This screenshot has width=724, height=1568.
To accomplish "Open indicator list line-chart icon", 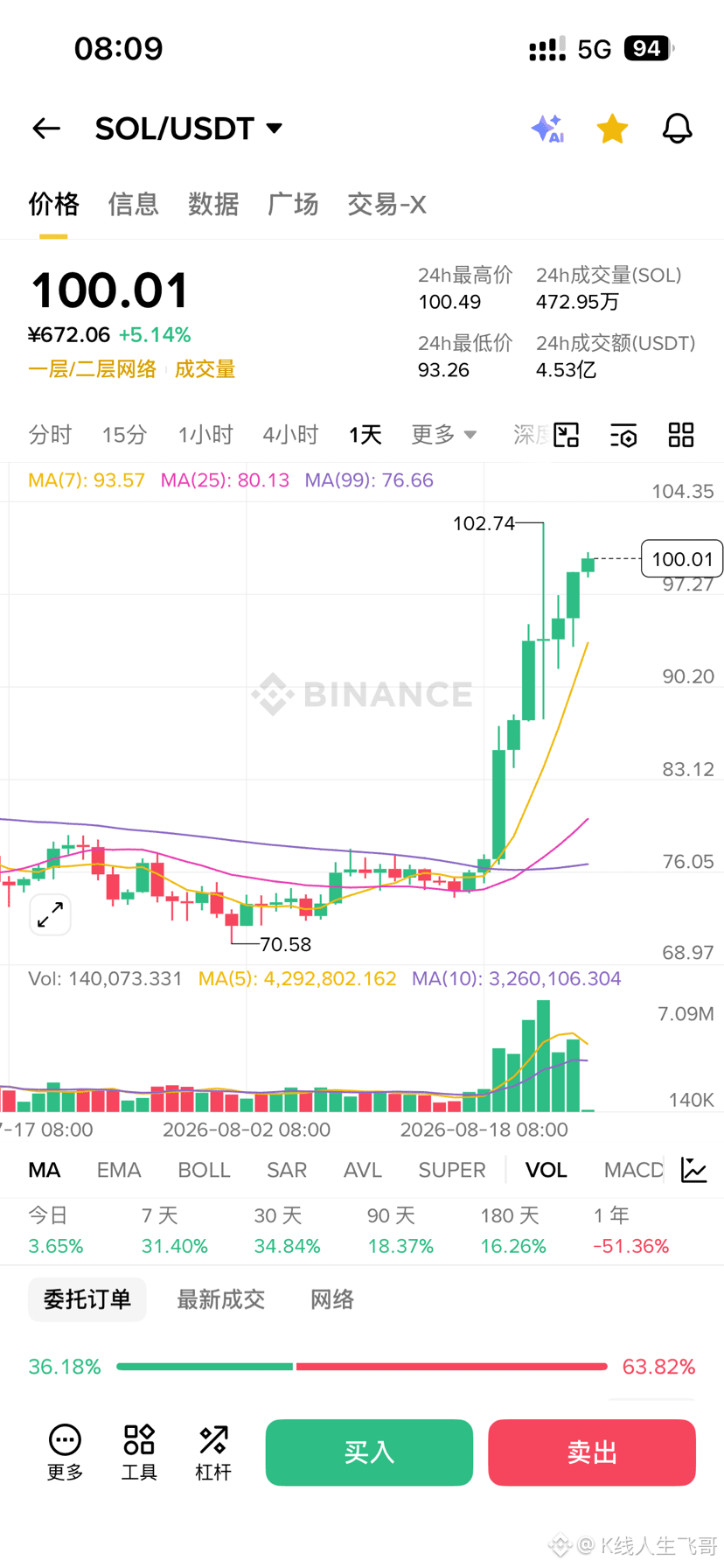I will point(694,1170).
